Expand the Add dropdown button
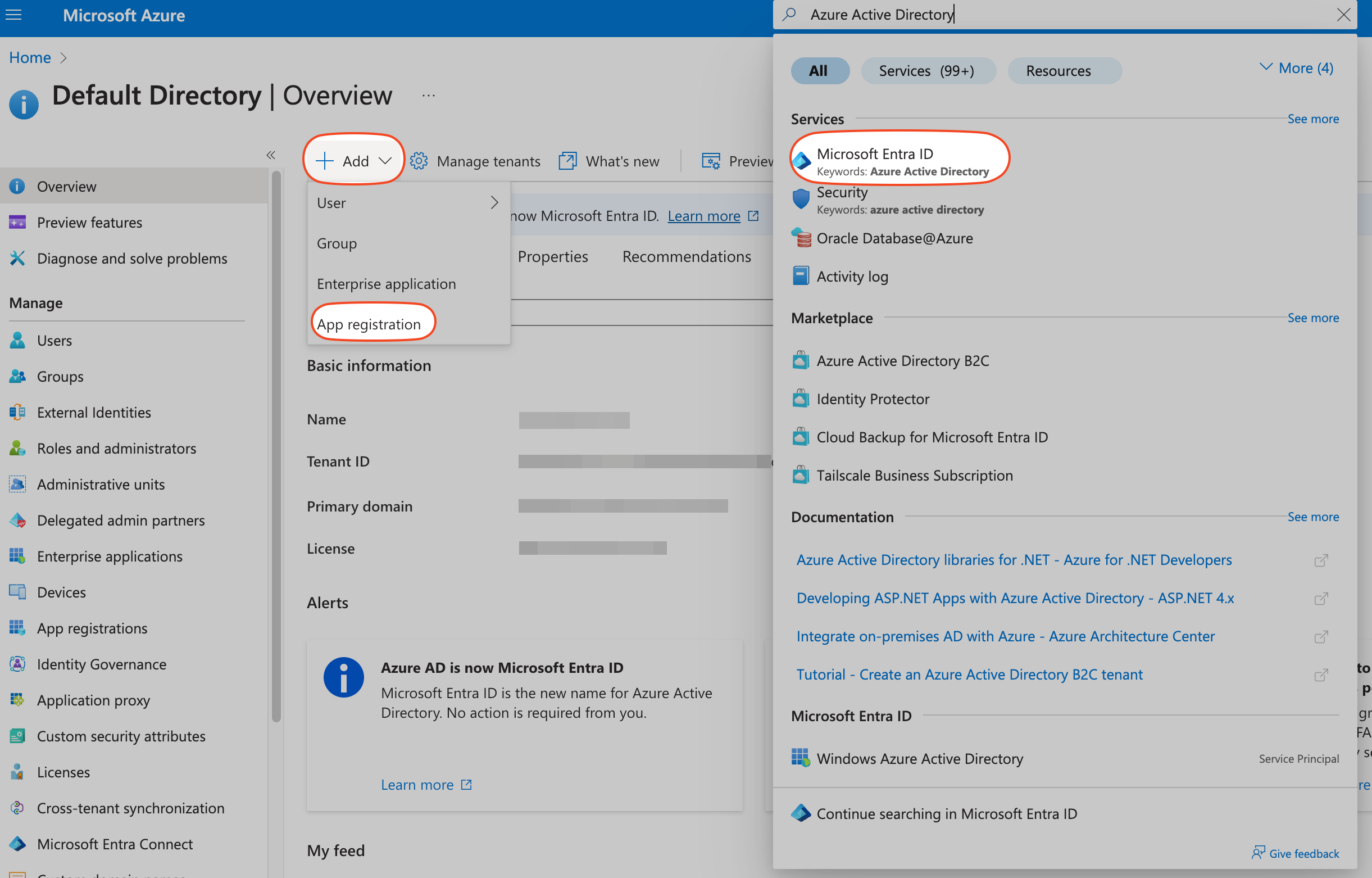Screen dimensions: 1372x878 (x=354, y=161)
